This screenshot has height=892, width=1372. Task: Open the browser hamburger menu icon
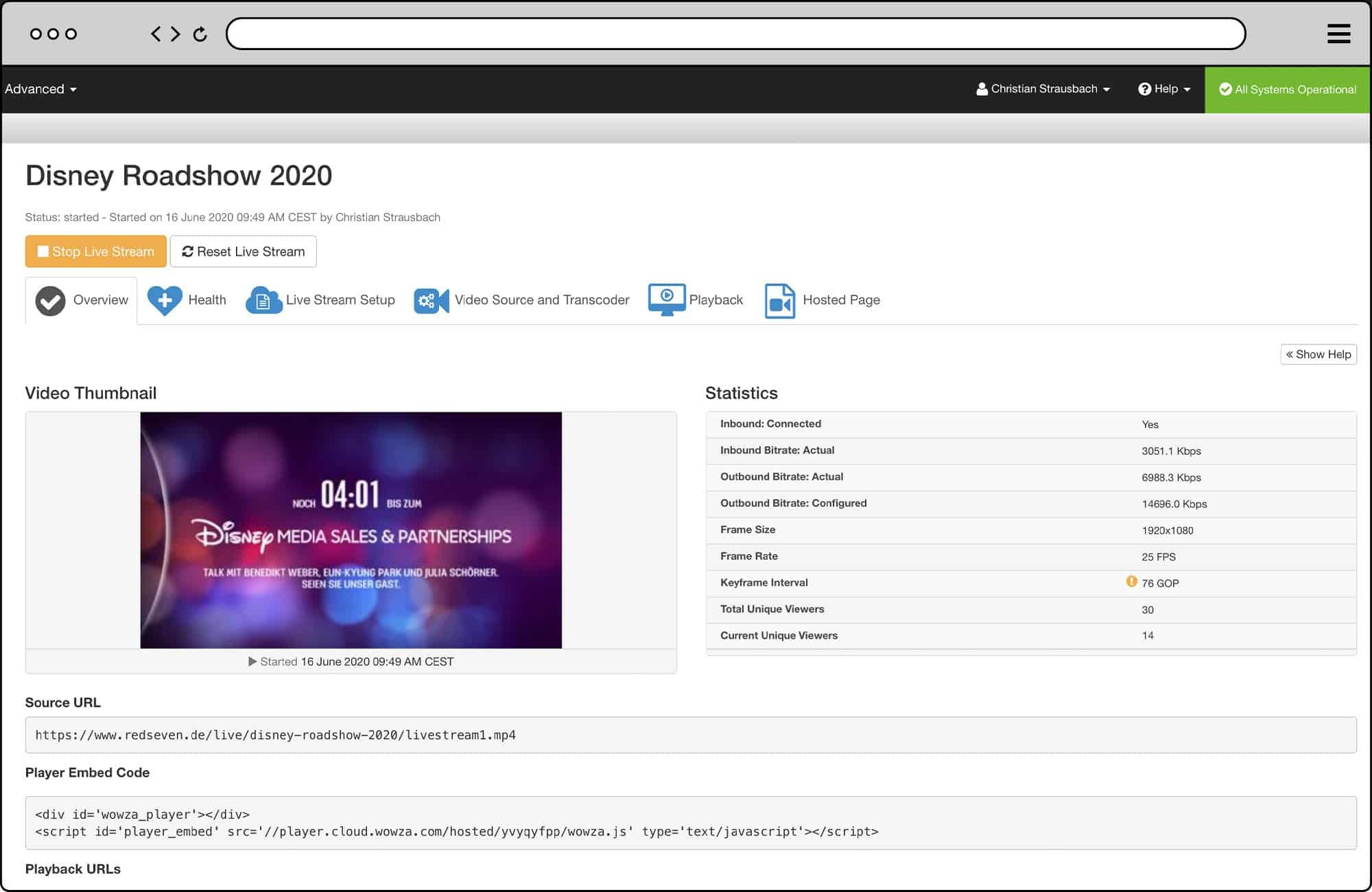tap(1338, 34)
